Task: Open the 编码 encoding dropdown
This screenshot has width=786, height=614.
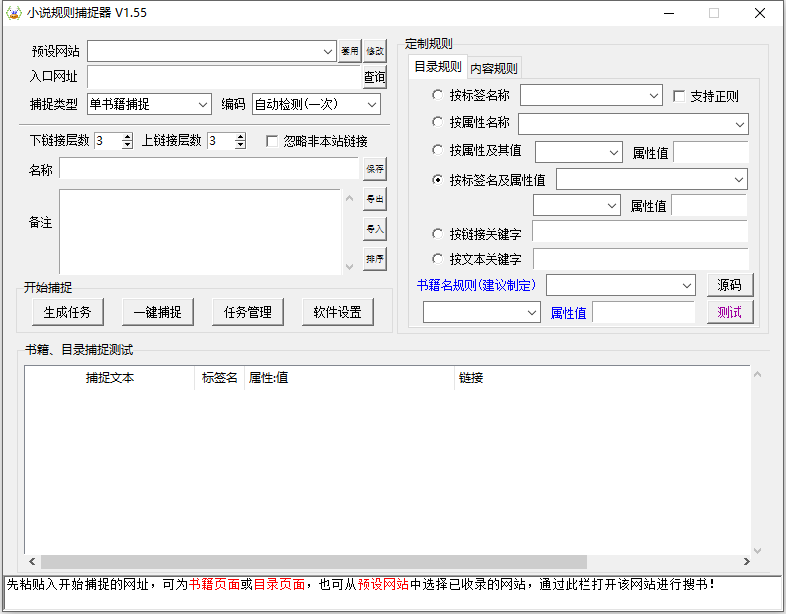Action: tap(372, 104)
